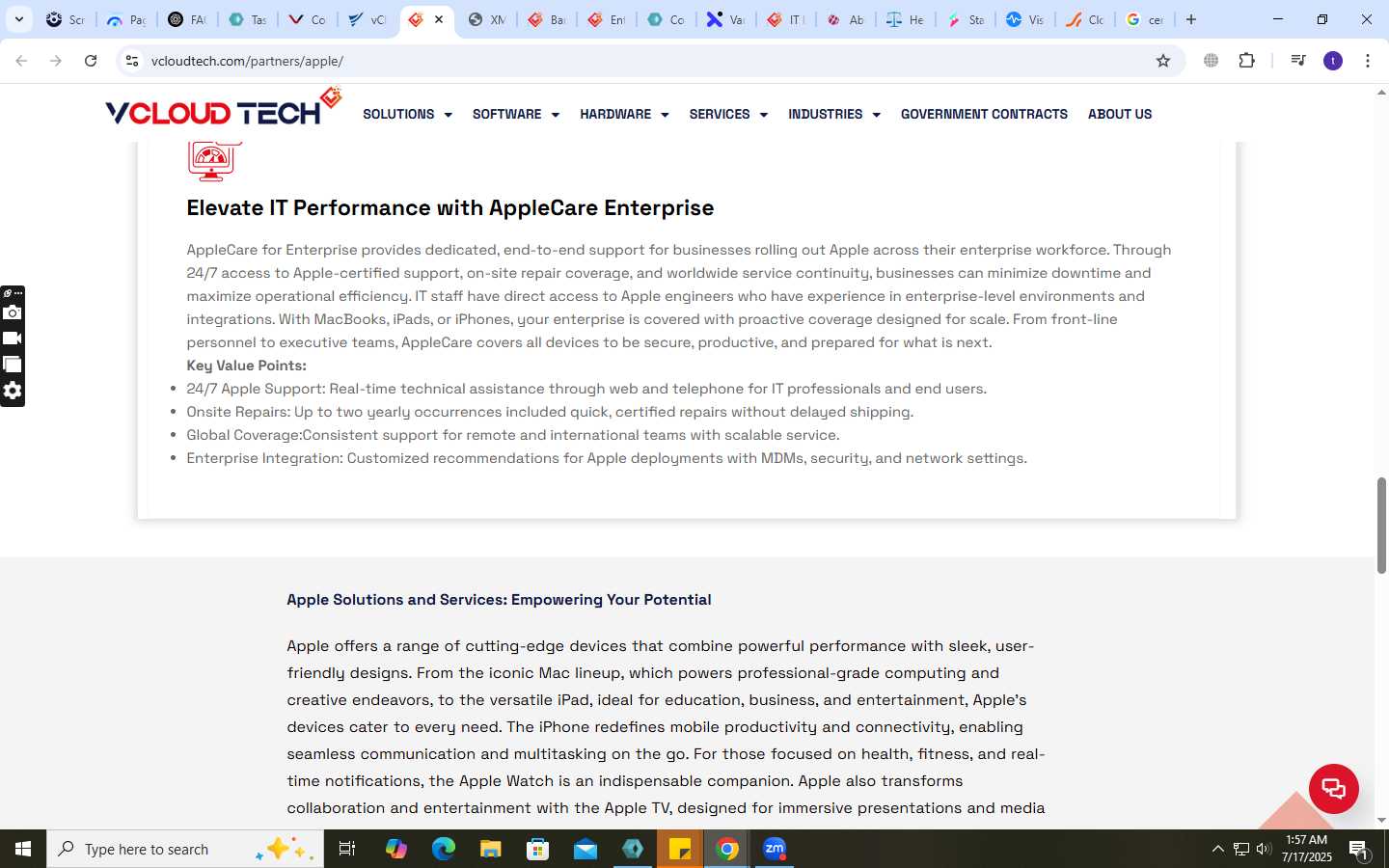Bookmark this page with star icon
Viewport: 1389px width, 868px height.
point(1163,61)
